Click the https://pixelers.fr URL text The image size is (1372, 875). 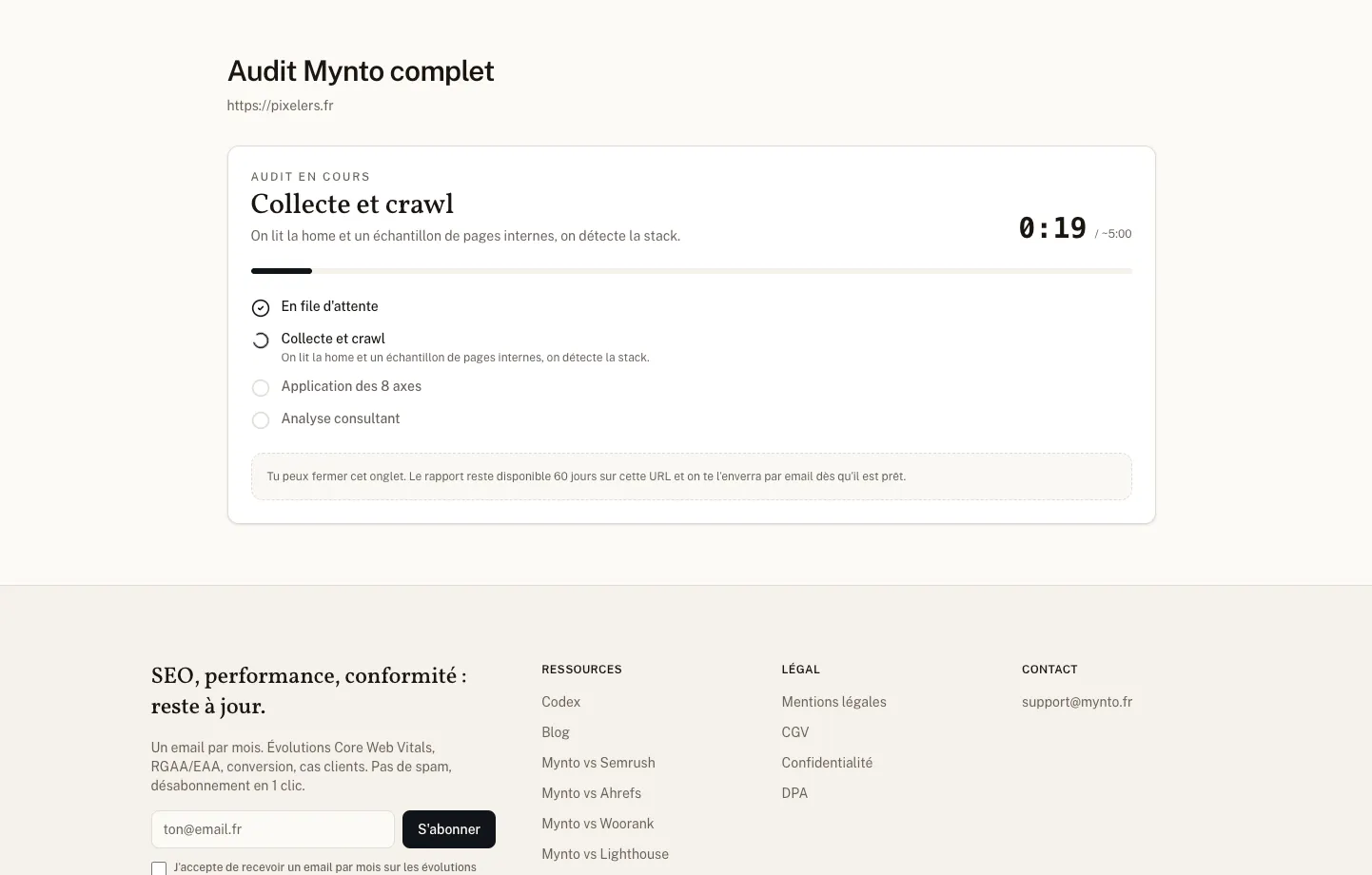coord(281,106)
